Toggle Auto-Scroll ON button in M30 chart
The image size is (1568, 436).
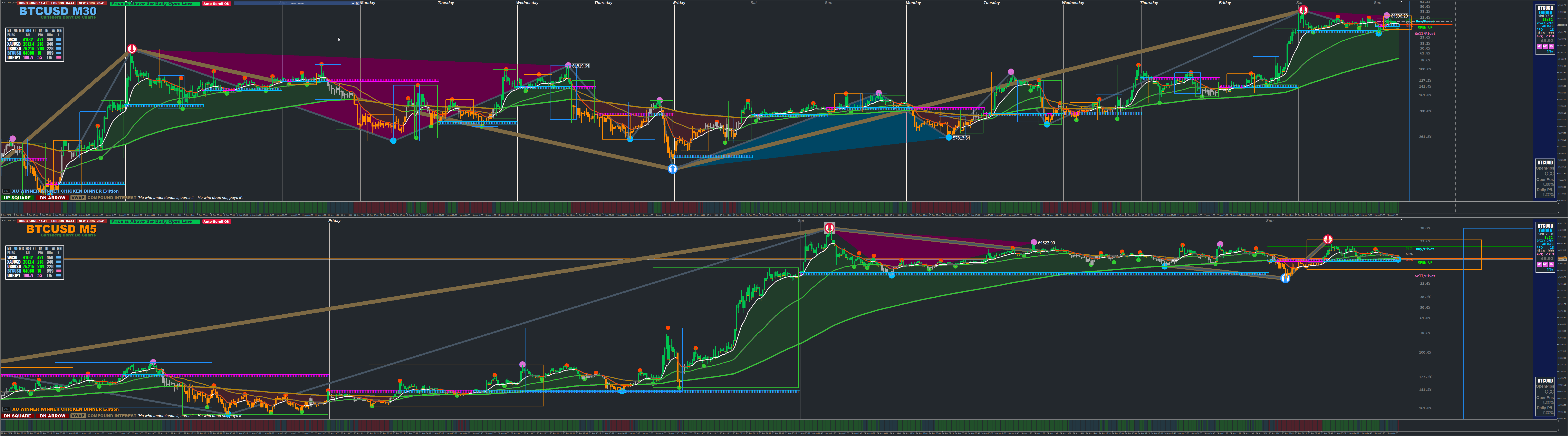tap(217, 4)
